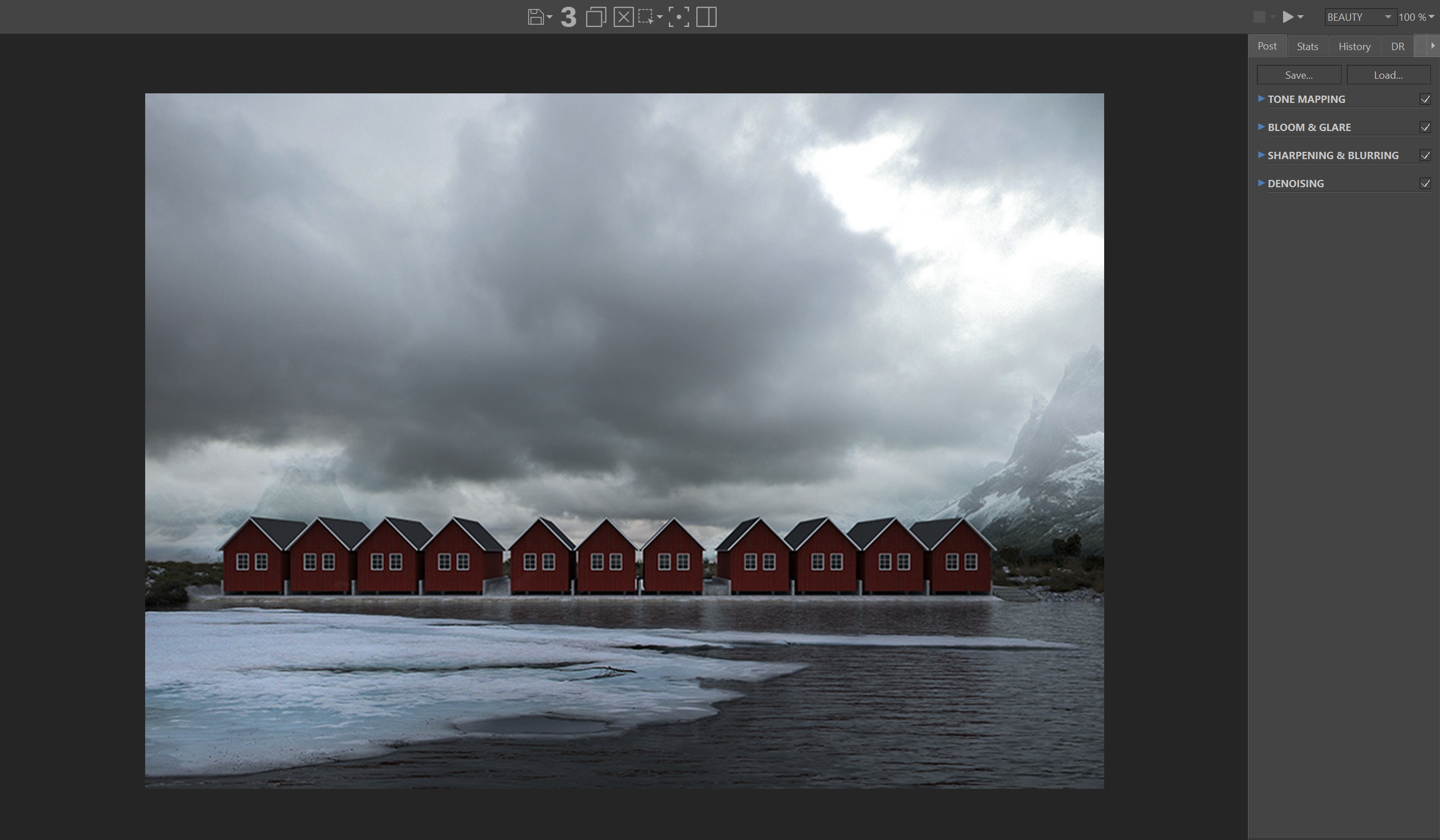Open the render start options dropdown arrow
This screenshot has height=840, width=1440.
tap(1300, 17)
